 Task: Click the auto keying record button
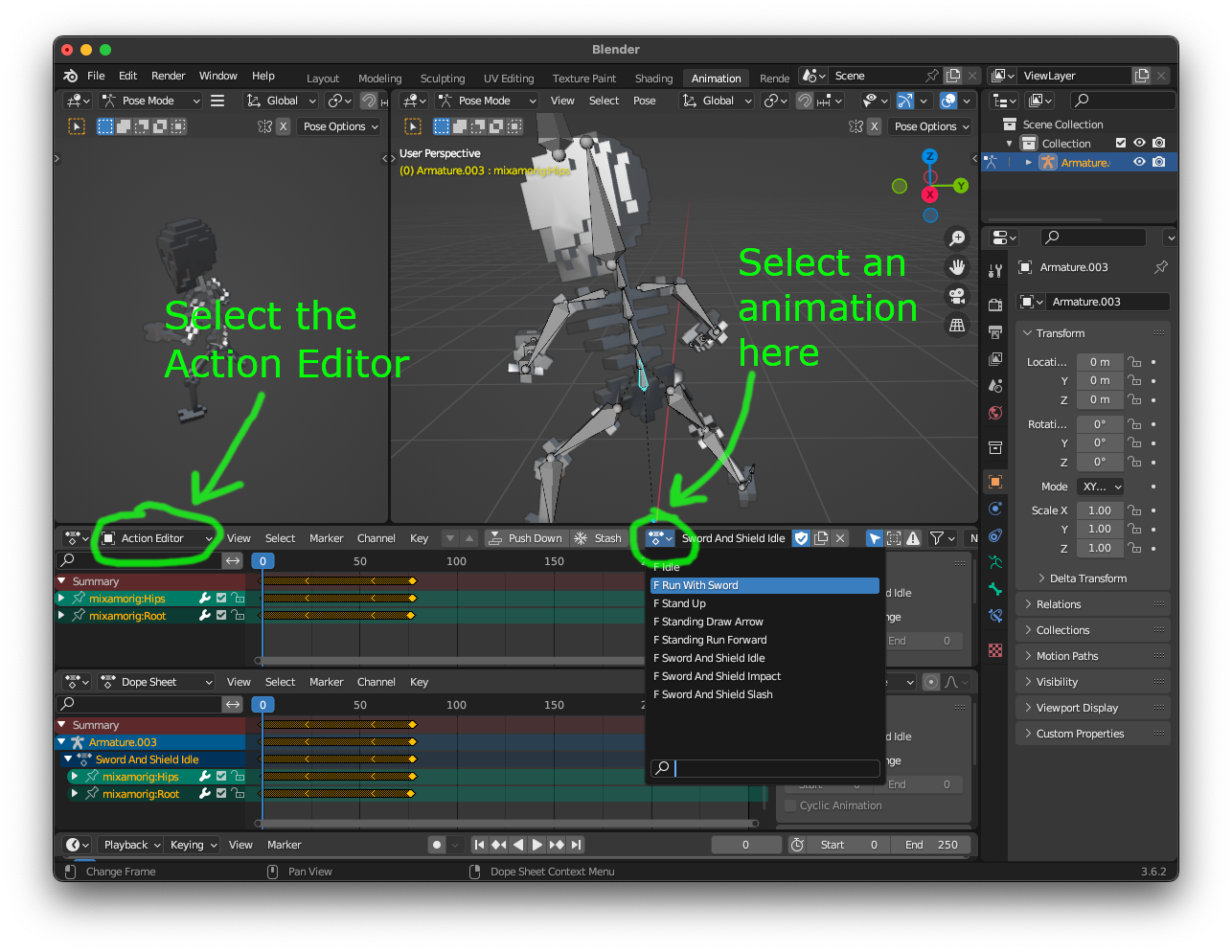[437, 845]
